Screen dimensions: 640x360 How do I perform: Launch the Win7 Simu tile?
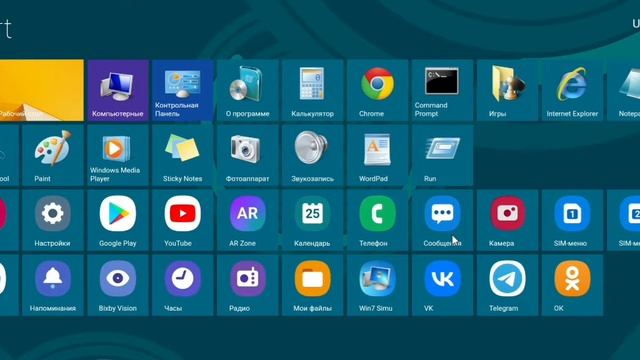click(x=378, y=285)
